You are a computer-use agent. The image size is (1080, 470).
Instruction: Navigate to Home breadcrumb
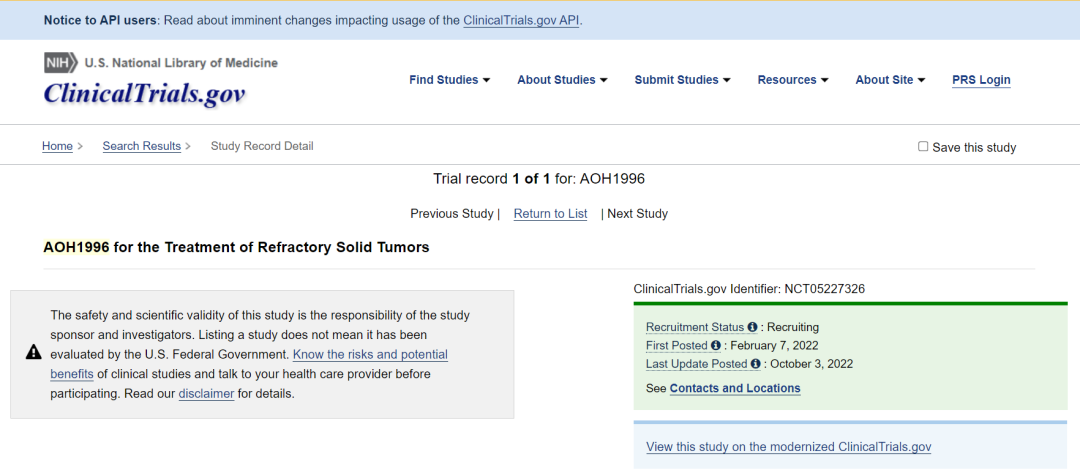point(57,146)
